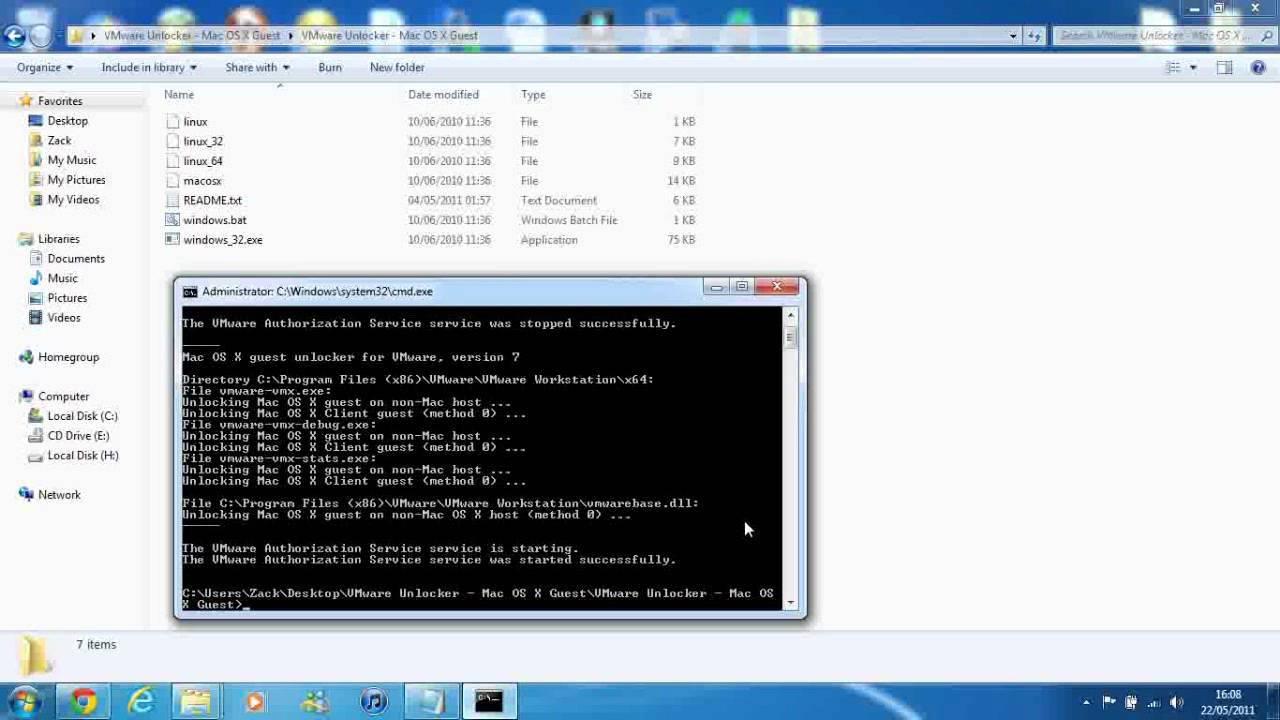Switch to cmd.exe taskbar button
The image size is (1280, 720).
[489, 701]
